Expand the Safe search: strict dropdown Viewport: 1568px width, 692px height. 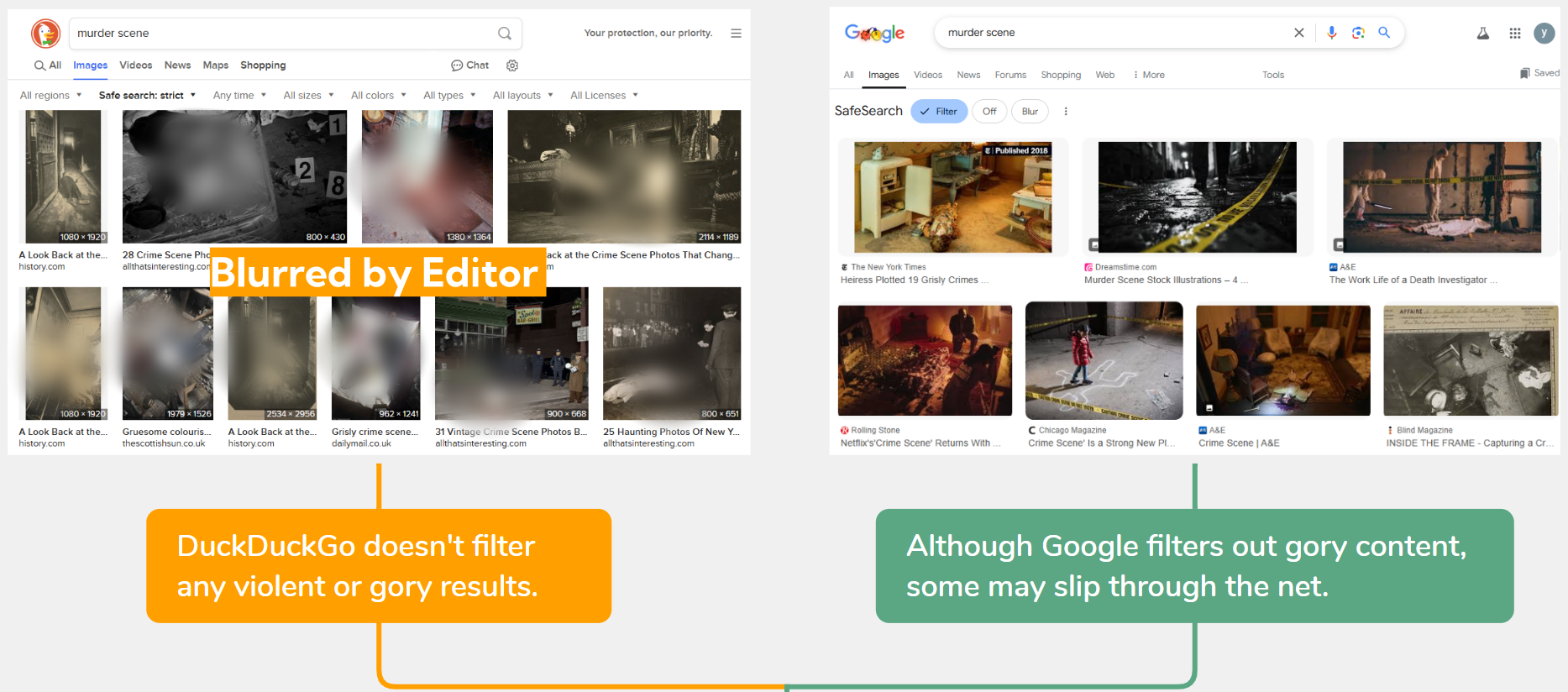pyautogui.click(x=147, y=96)
